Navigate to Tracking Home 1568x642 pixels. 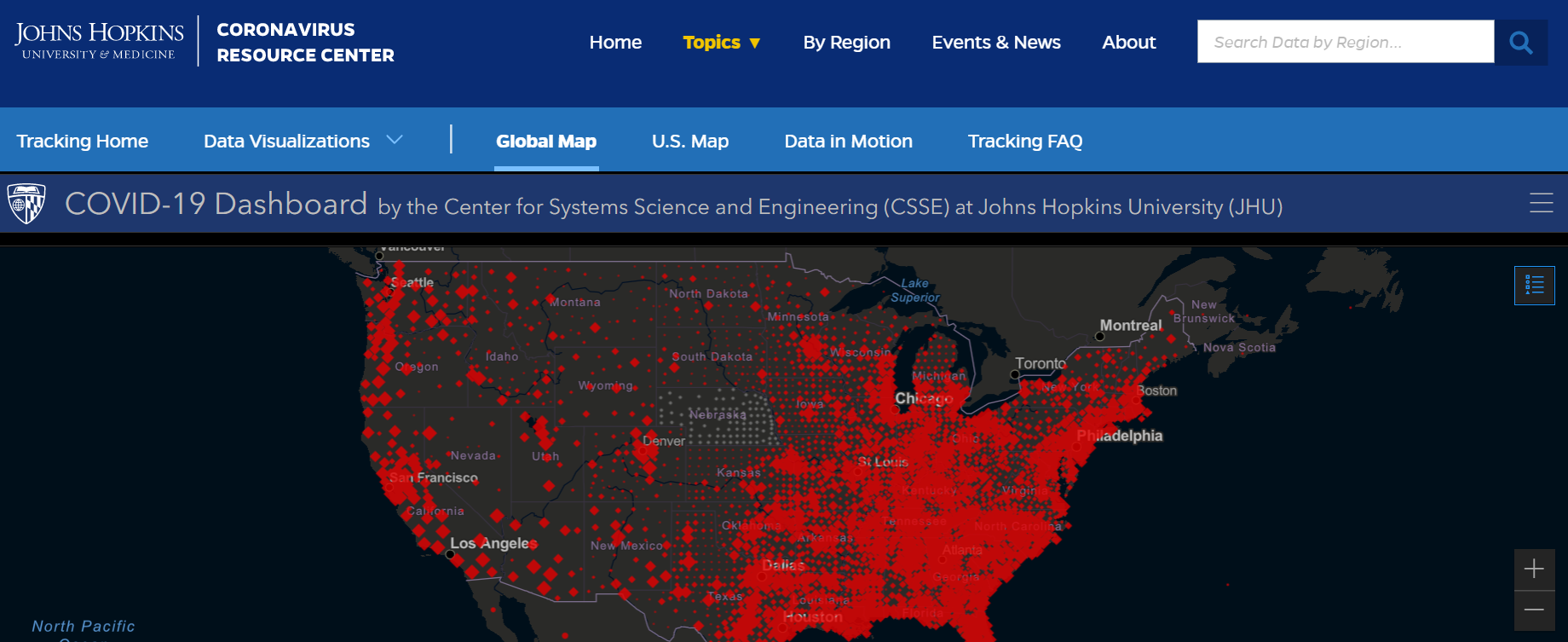click(83, 142)
